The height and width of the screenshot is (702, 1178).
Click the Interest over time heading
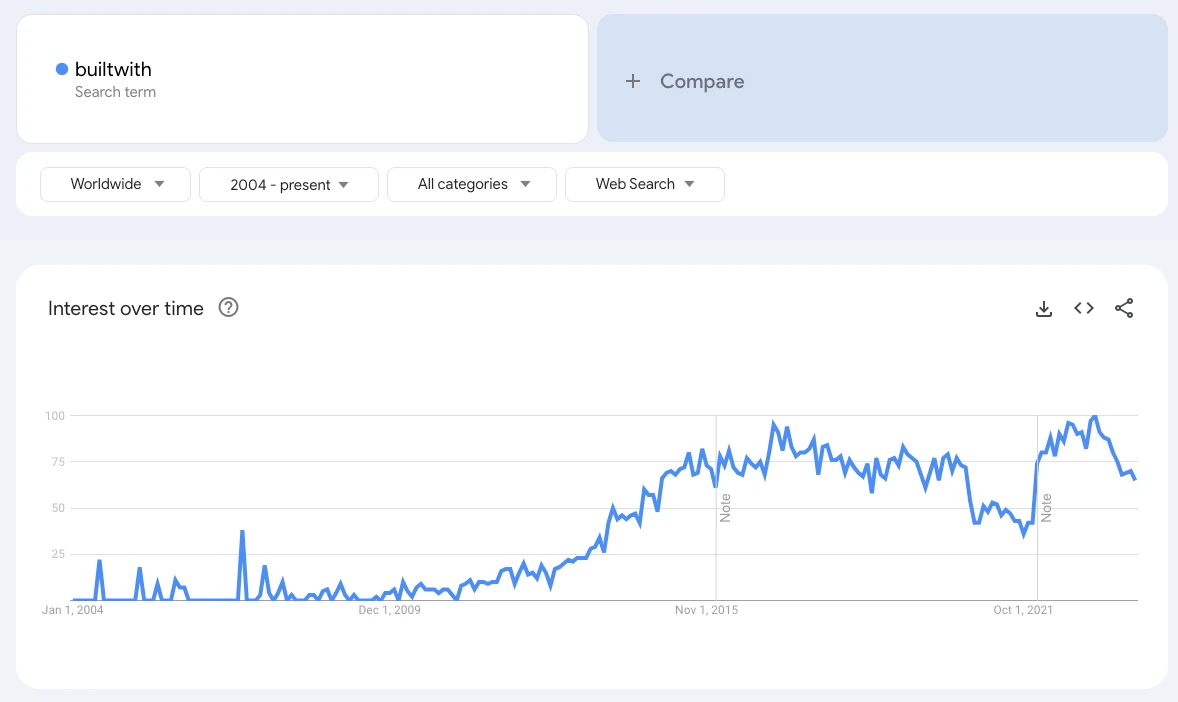coord(126,309)
